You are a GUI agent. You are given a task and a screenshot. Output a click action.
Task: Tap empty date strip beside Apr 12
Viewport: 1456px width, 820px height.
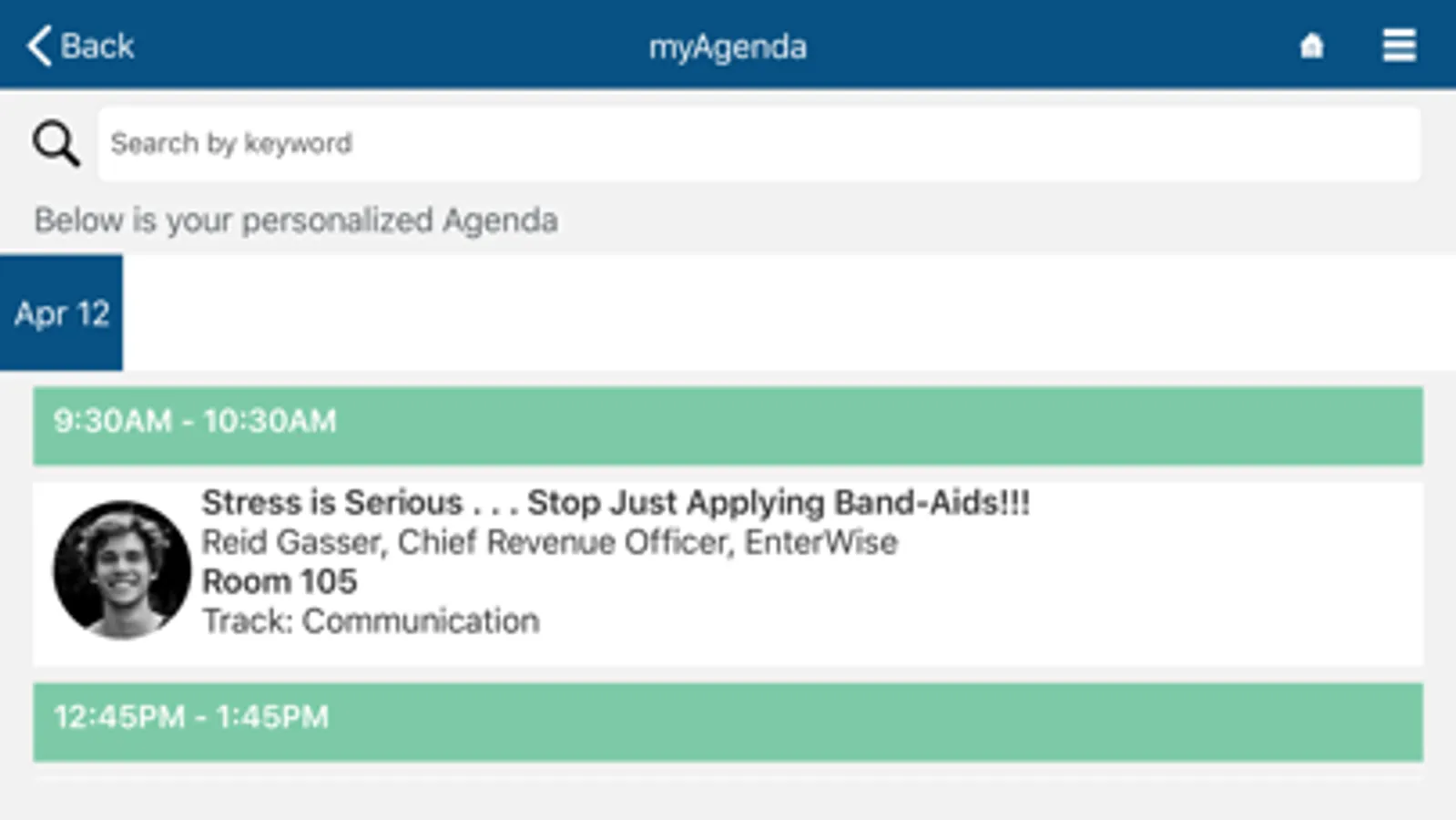tap(789, 313)
